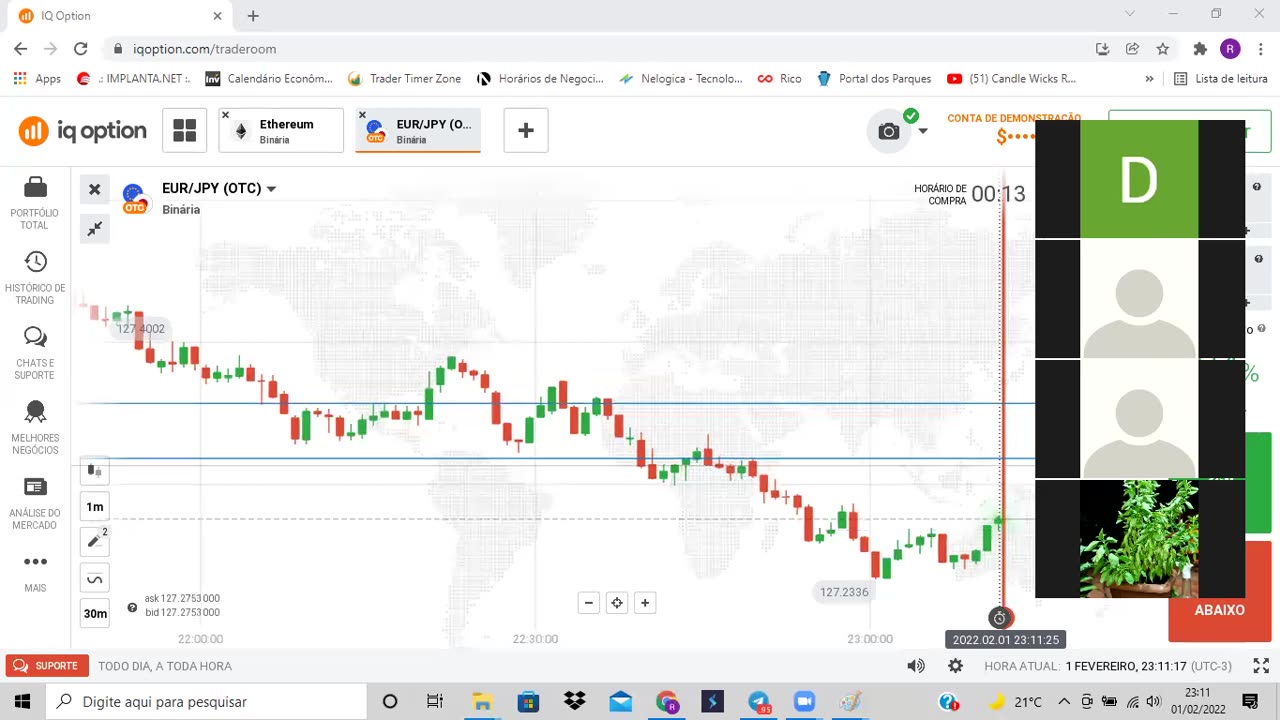The image size is (1280, 720).
Task: Open Zoom from the taskbar
Action: (804, 702)
